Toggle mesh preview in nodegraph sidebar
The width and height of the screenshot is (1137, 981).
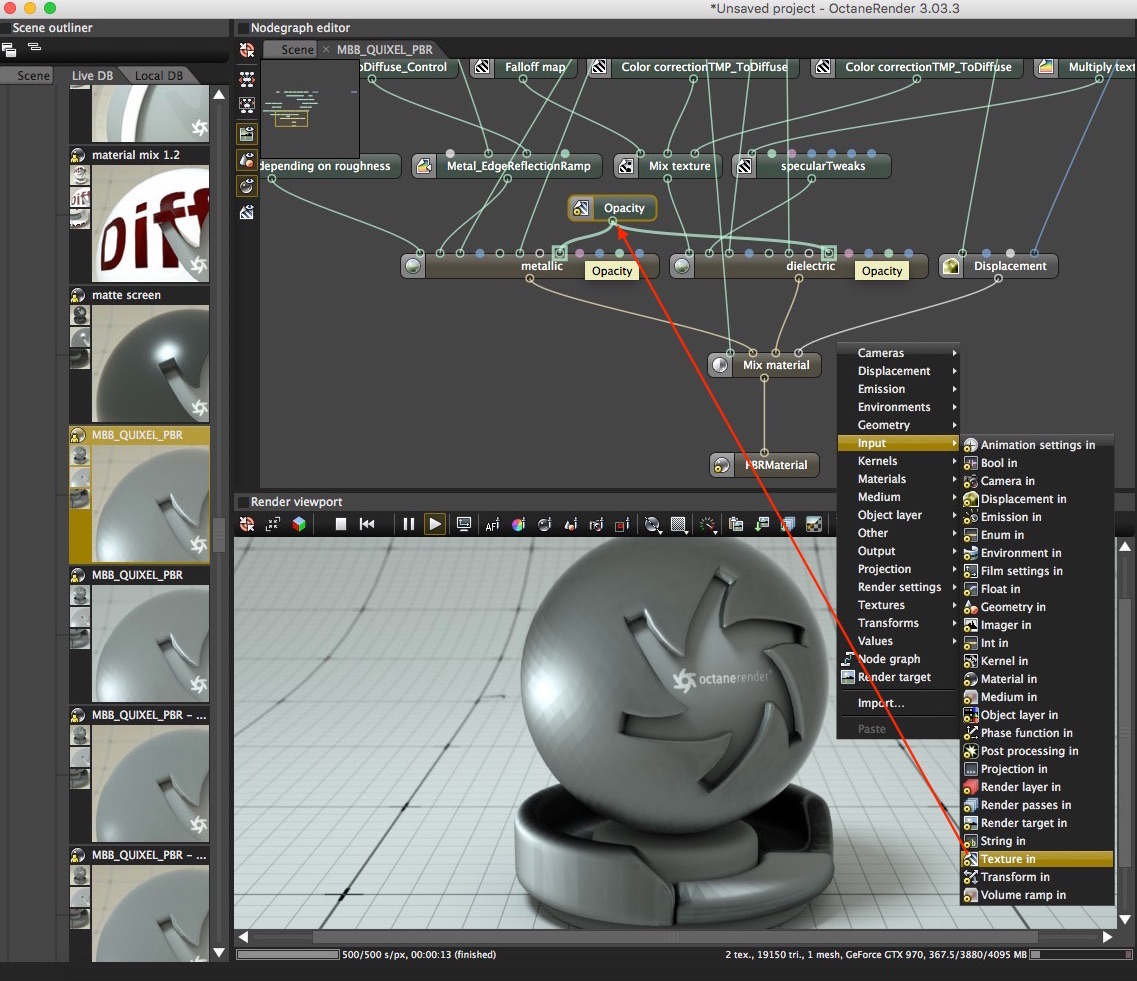tap(247, 160)
